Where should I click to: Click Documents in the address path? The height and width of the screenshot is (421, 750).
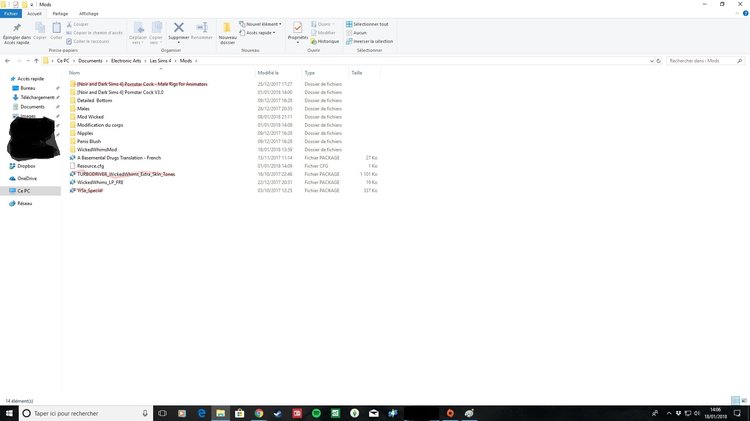click(90, 61)
